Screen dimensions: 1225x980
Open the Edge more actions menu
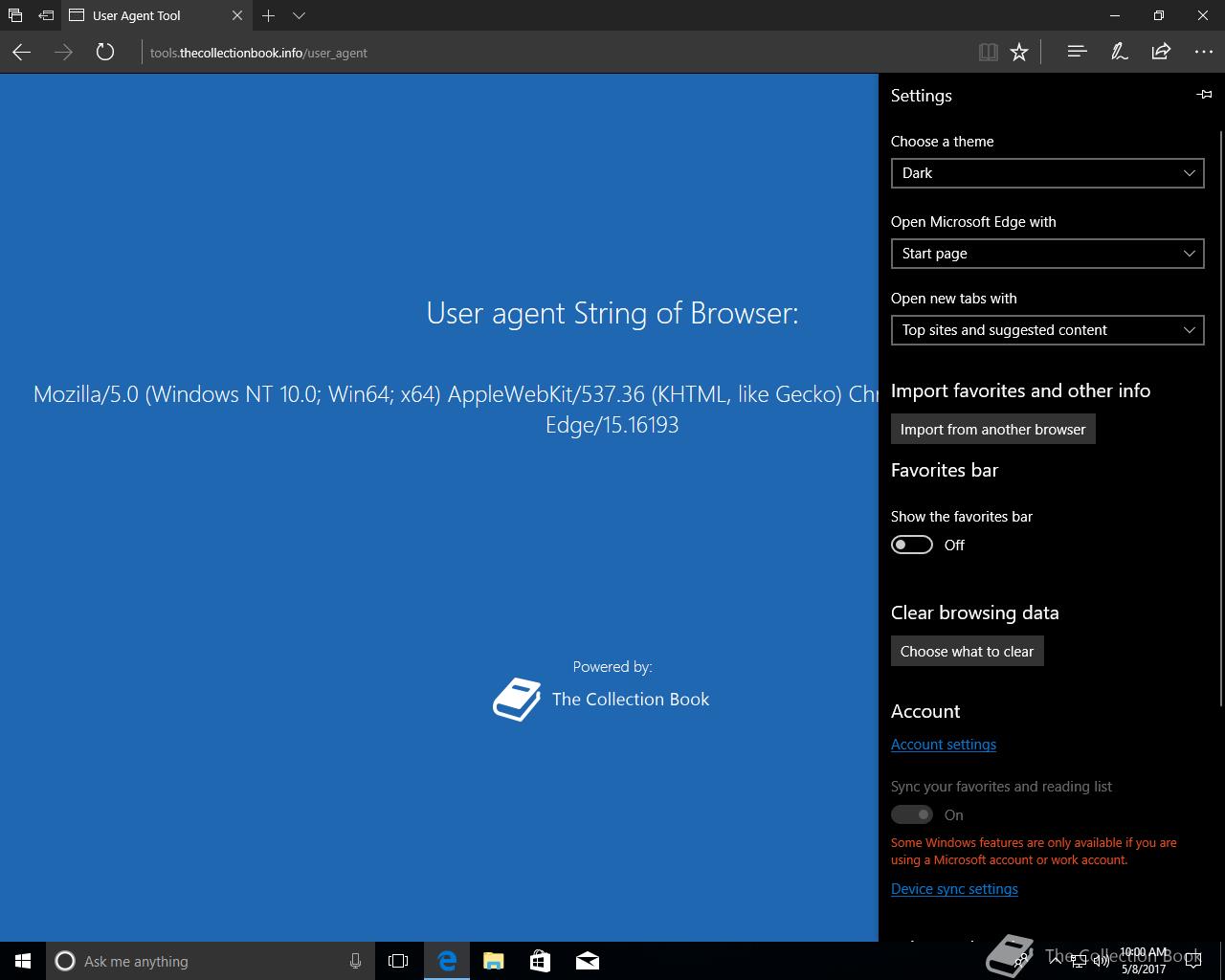click(1204, 53)
